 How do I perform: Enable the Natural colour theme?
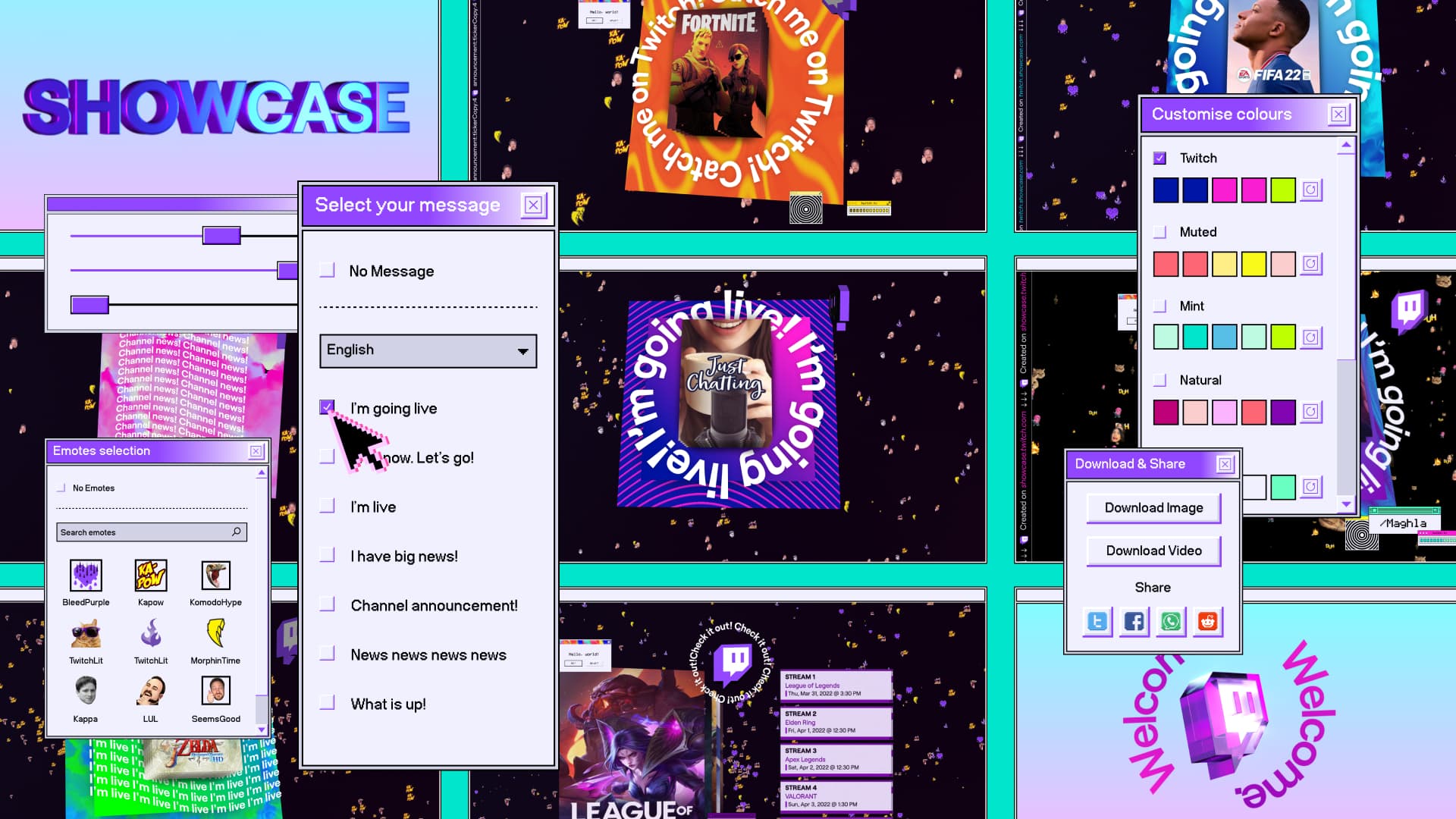tap(1159, 380)
